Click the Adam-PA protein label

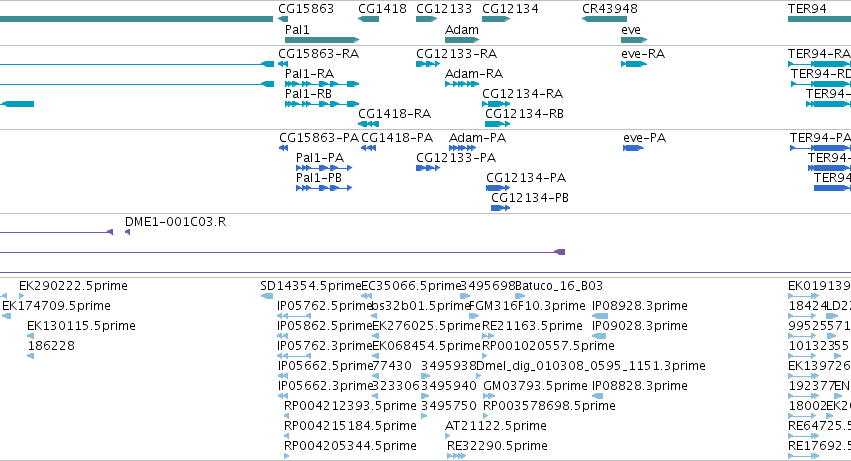tap(477, 138)
